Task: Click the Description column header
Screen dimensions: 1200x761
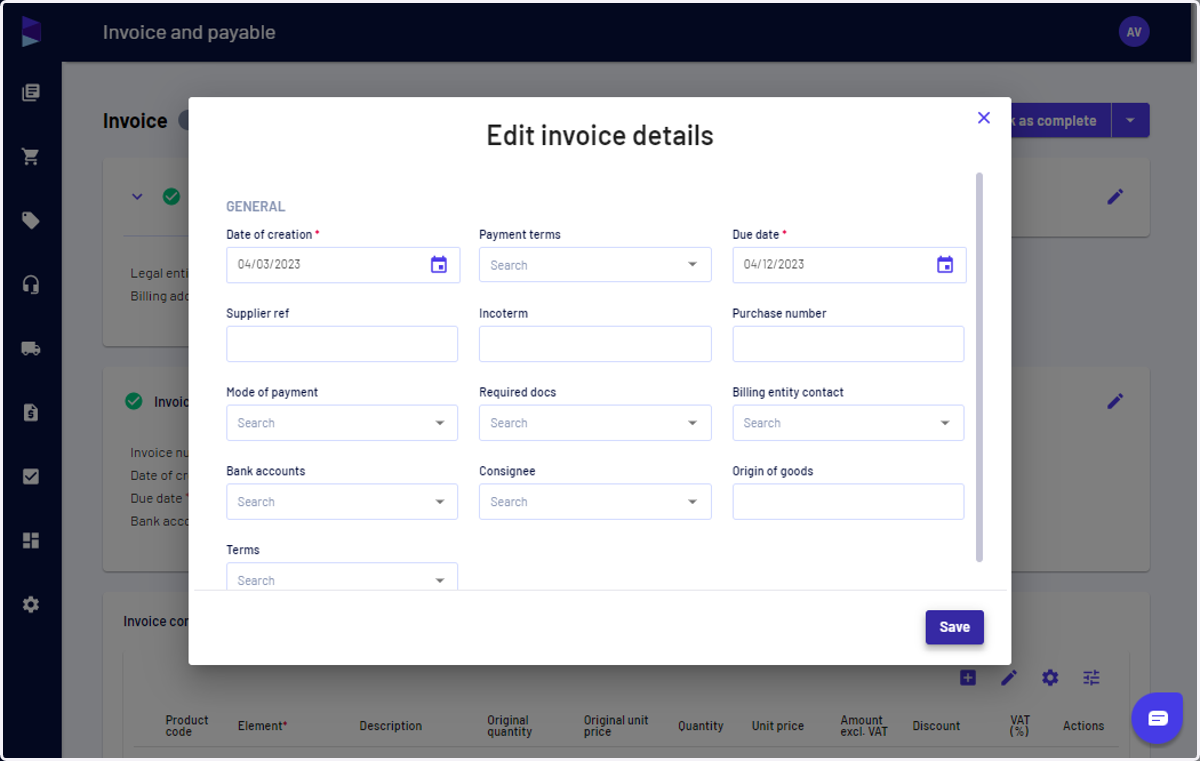Action: (390, 726)
